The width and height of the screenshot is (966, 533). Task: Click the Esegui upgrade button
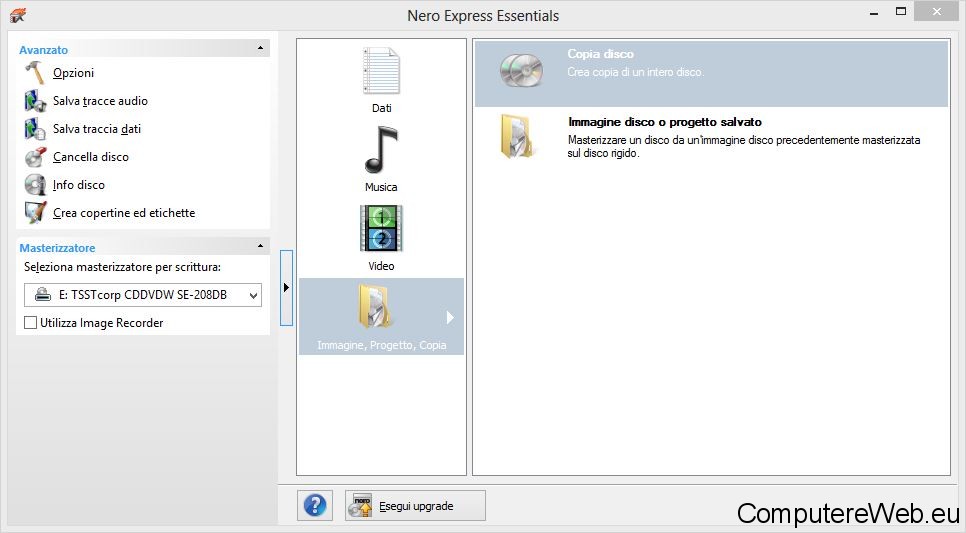click(x=415, y=506)
